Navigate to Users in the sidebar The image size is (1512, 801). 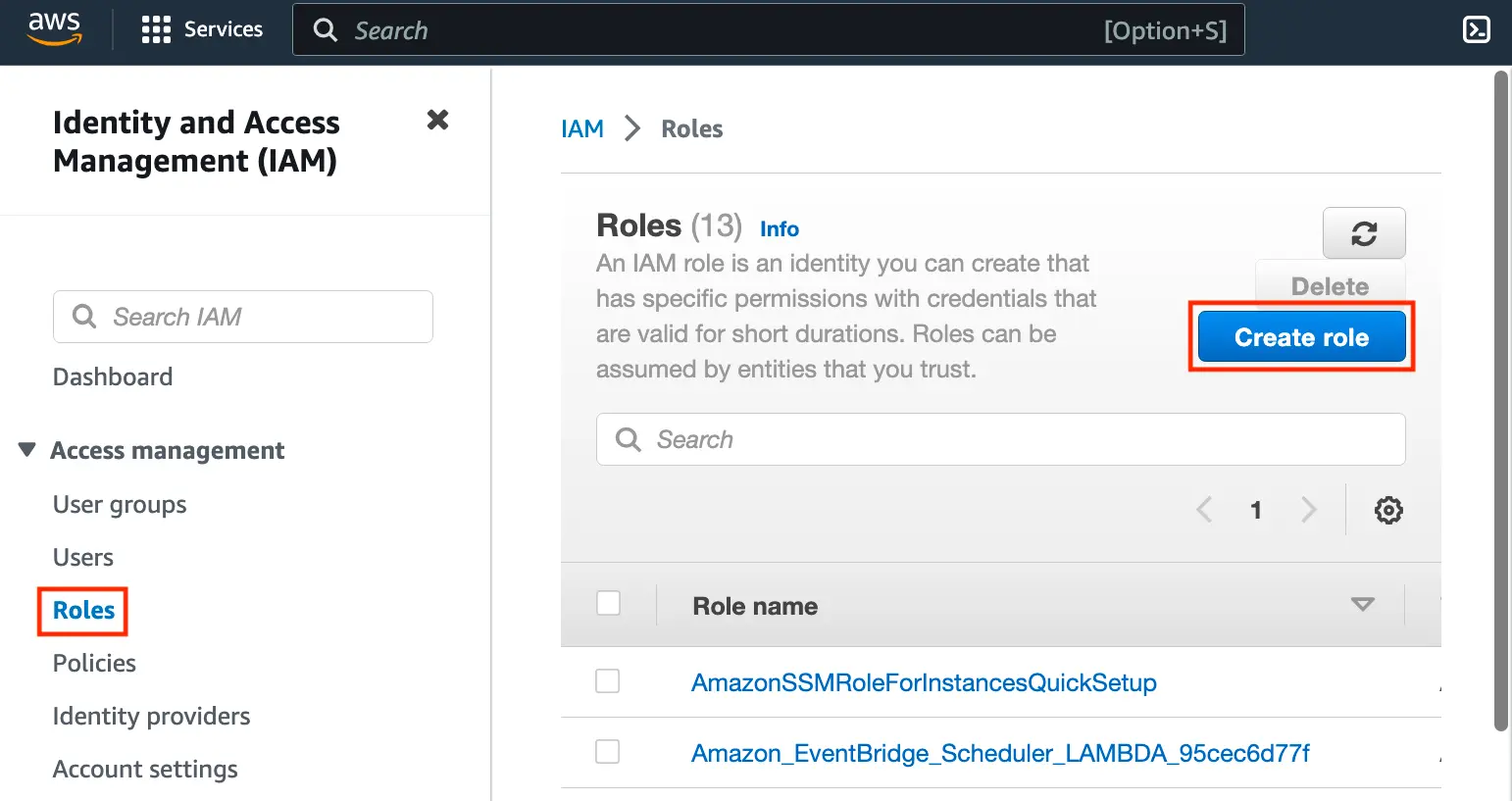(x=83, y=558)
